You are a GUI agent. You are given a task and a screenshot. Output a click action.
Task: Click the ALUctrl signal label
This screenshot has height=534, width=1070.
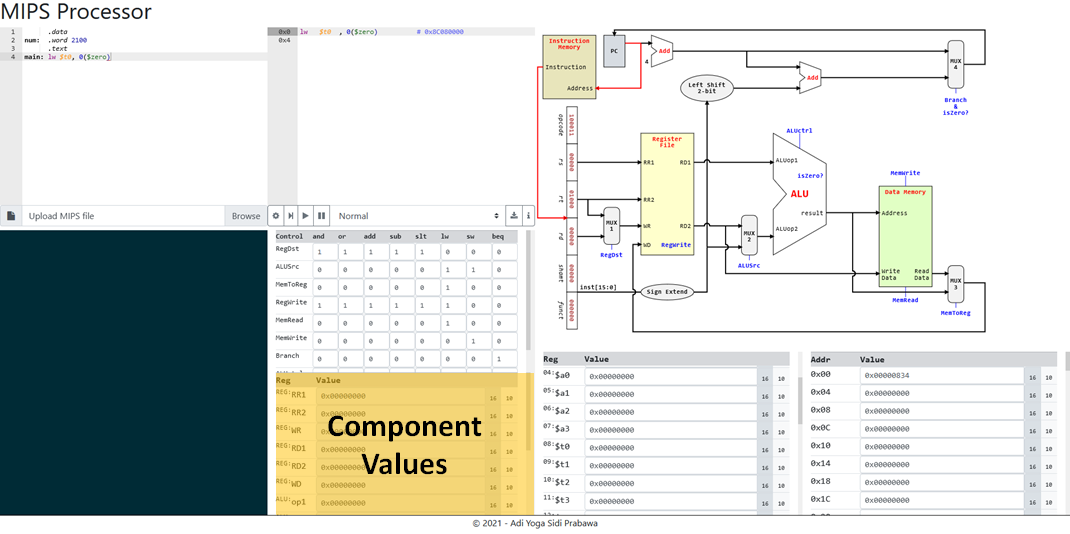point(799,130)
